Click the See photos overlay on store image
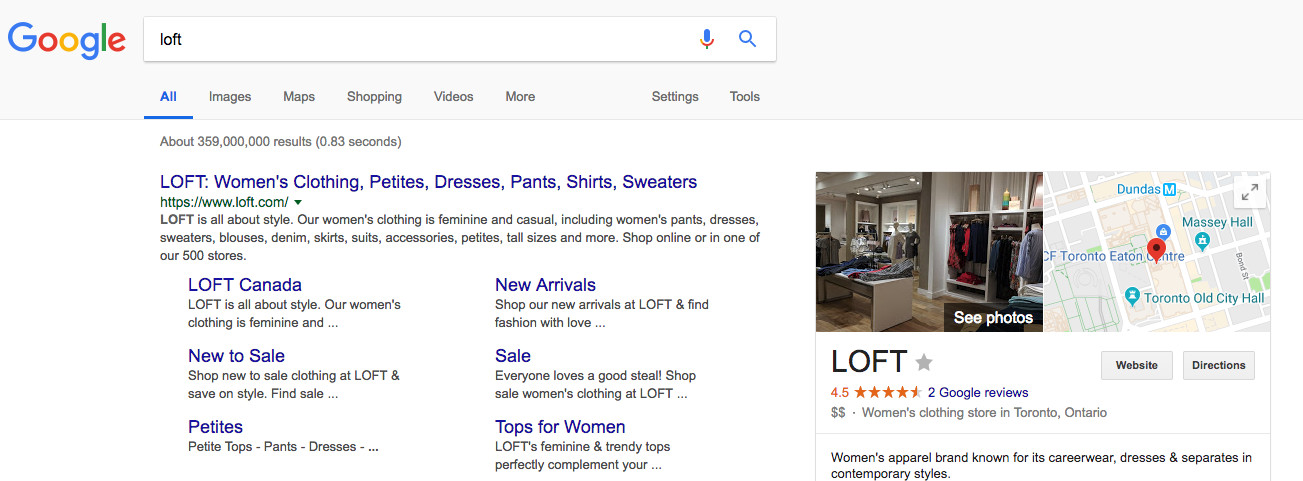 993,318
